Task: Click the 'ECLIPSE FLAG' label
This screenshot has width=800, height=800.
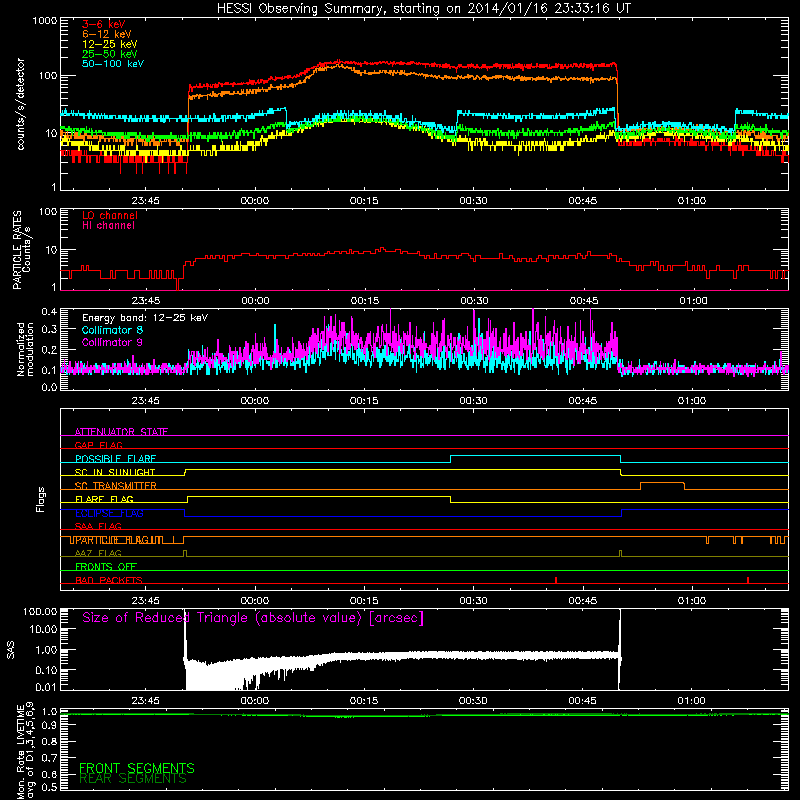Action: pyautogui.click(x=109, y=513)
